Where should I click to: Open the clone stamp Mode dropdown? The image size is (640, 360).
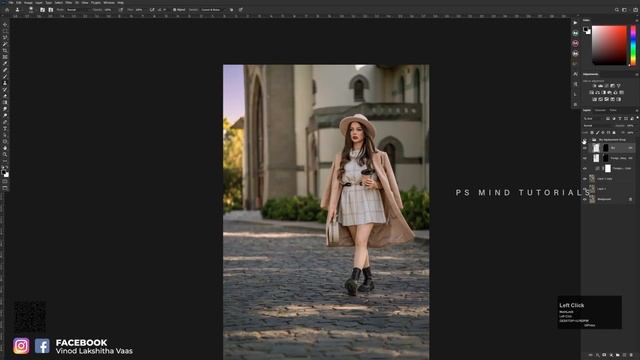coord(77,9)
